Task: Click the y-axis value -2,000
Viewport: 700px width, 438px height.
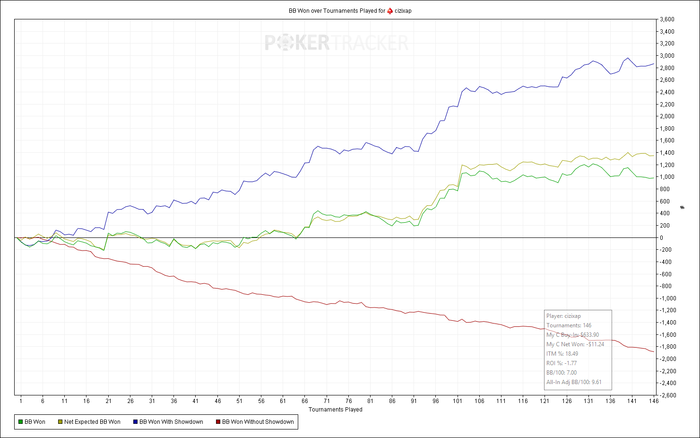Action: [667, 359]
